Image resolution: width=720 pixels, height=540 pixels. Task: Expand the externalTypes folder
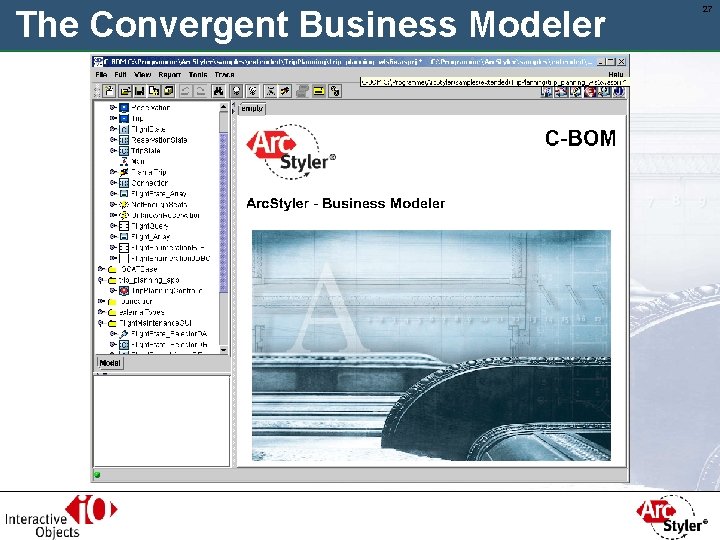101,312
